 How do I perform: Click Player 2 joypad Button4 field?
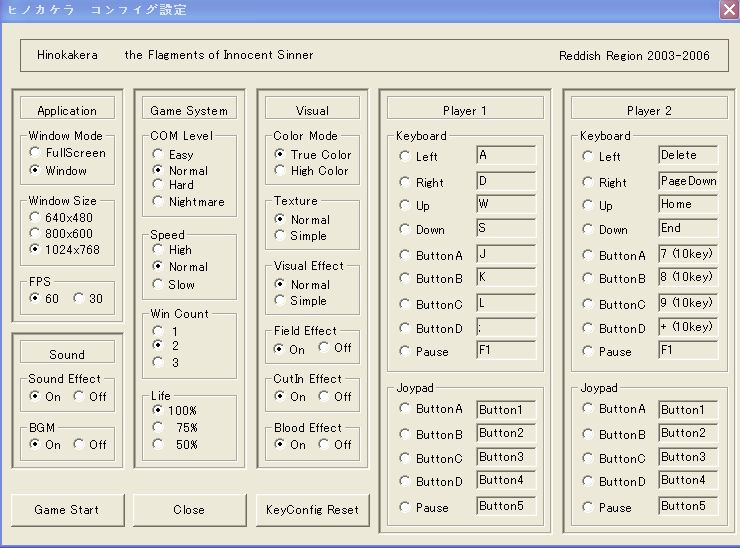pos(688,480)
